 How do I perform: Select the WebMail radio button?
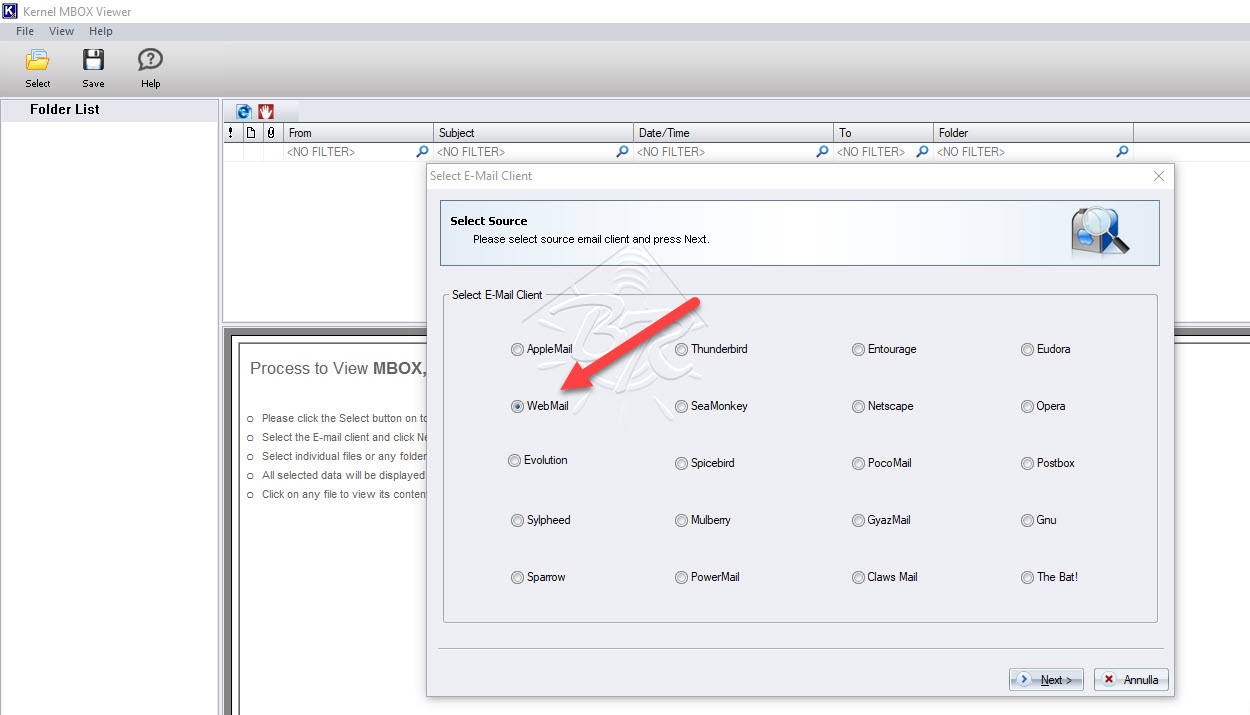coord(517,406)
